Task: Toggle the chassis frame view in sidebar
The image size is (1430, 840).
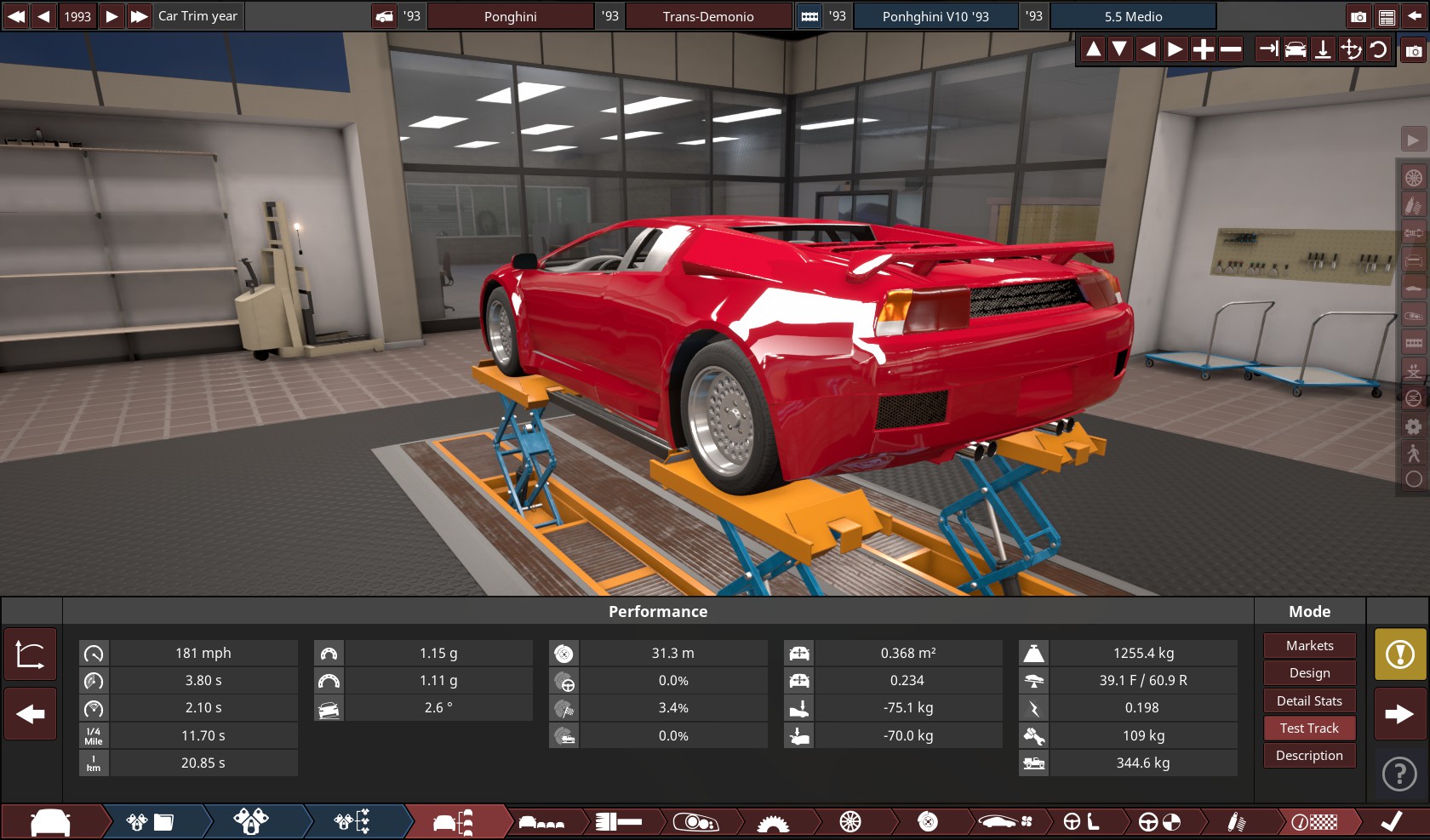Action: coord(1414,343)
